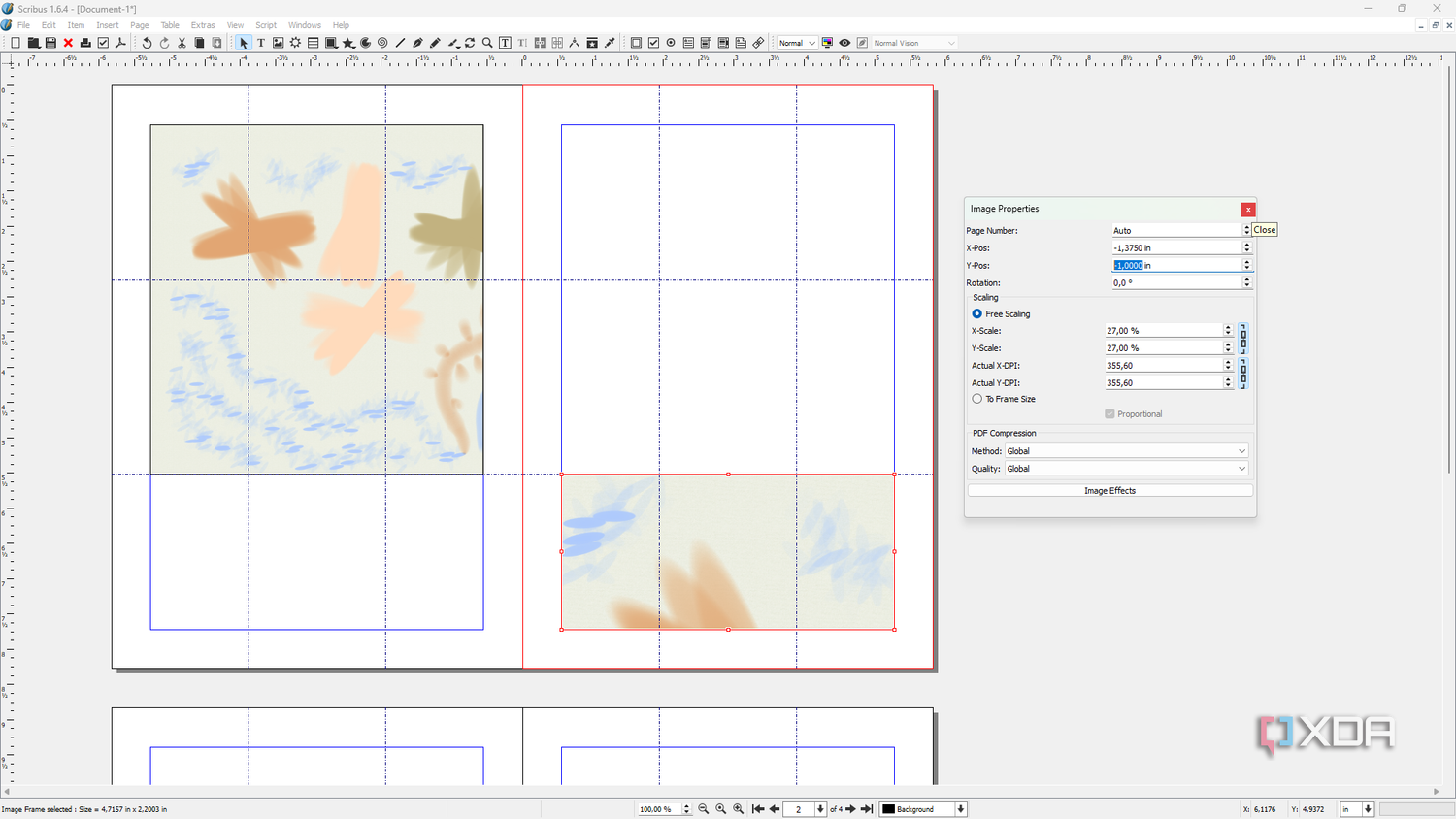The image size is (1456, 819).
Task: Select the Free Scaling radio button
Action: click(x=977, y=314)
